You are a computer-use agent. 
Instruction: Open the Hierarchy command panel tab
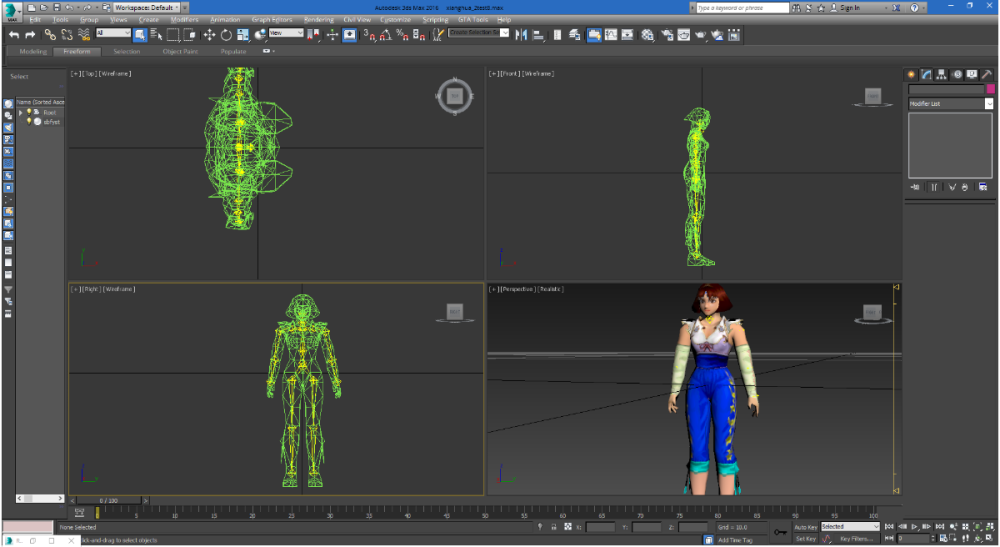[x=942, y=74]
